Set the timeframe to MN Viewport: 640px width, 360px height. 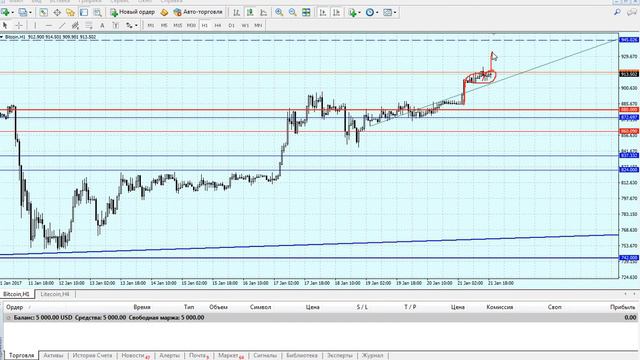(258, 25)
